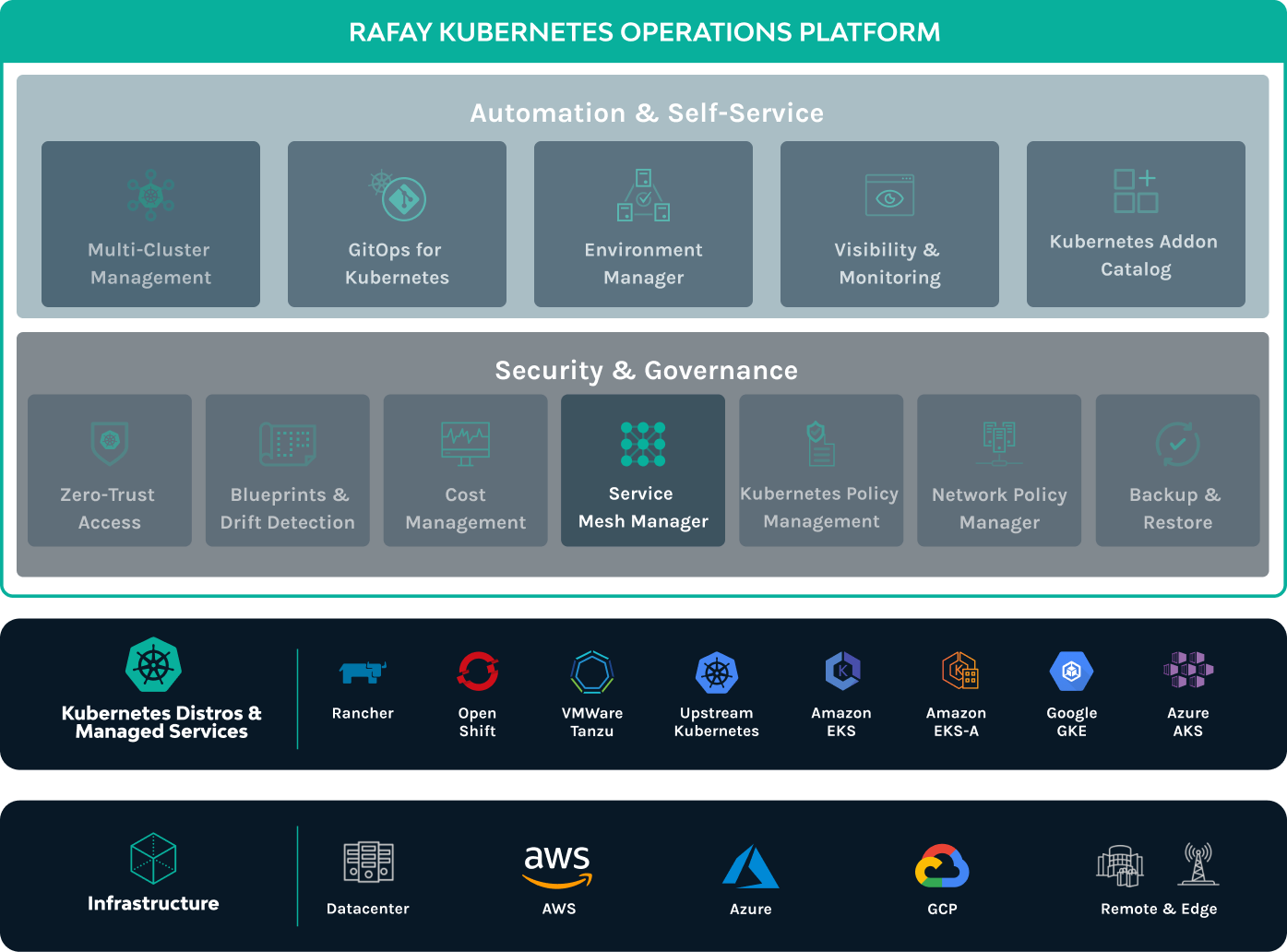The height and width of the screenshot is (952, 1287).
Task: Click the Kubernetes Distros & Managed Services text
Action: (161, 722)
